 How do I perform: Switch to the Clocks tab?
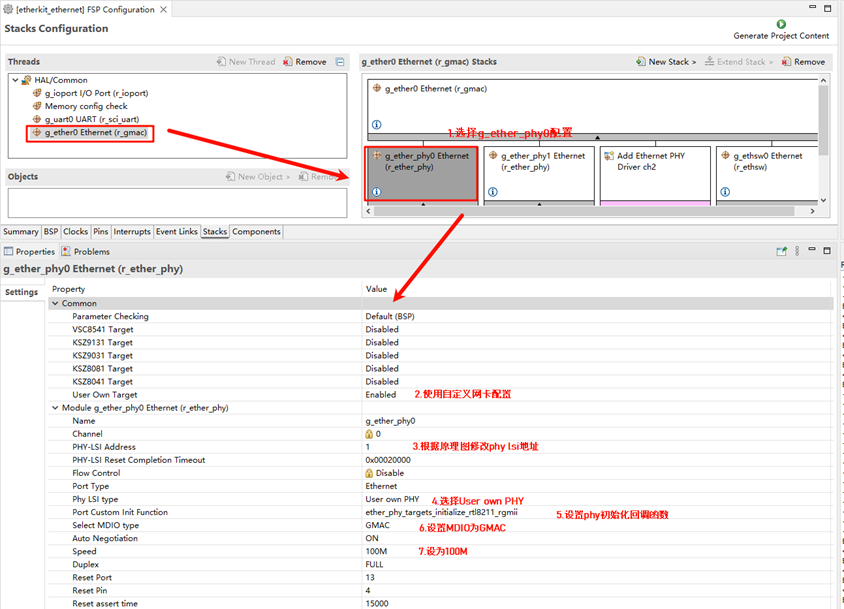76,232
